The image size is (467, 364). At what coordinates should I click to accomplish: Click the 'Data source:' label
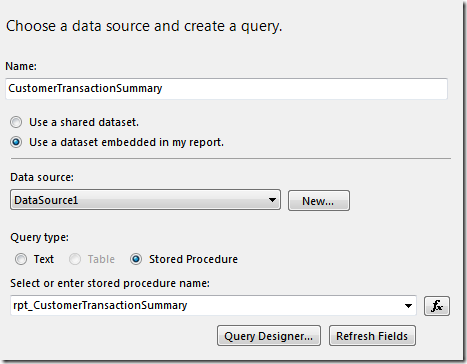(x=42, y=177)
